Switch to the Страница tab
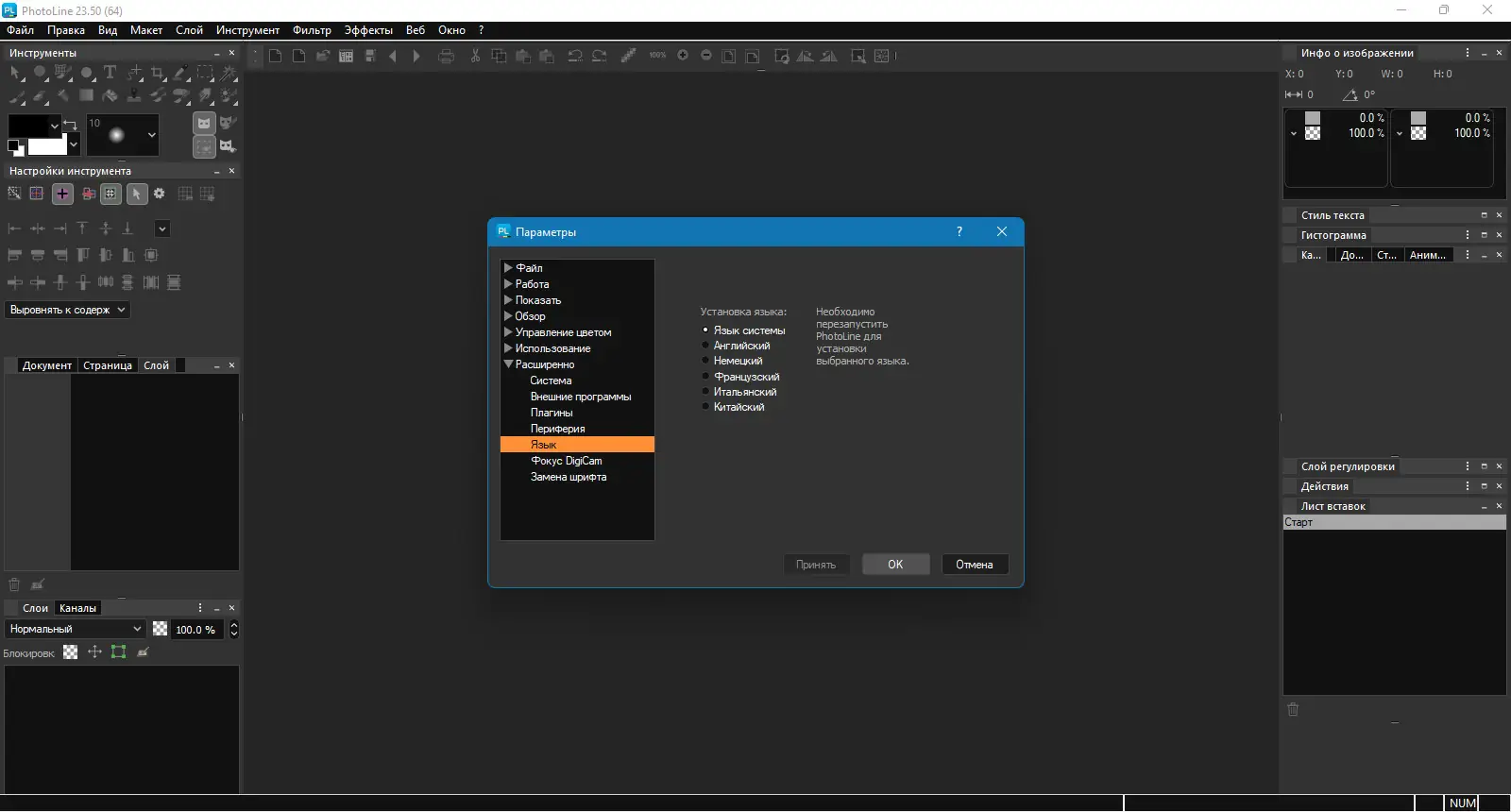Image resolution: width=1511 pixels, height=812 pixels. coord(108,365)
